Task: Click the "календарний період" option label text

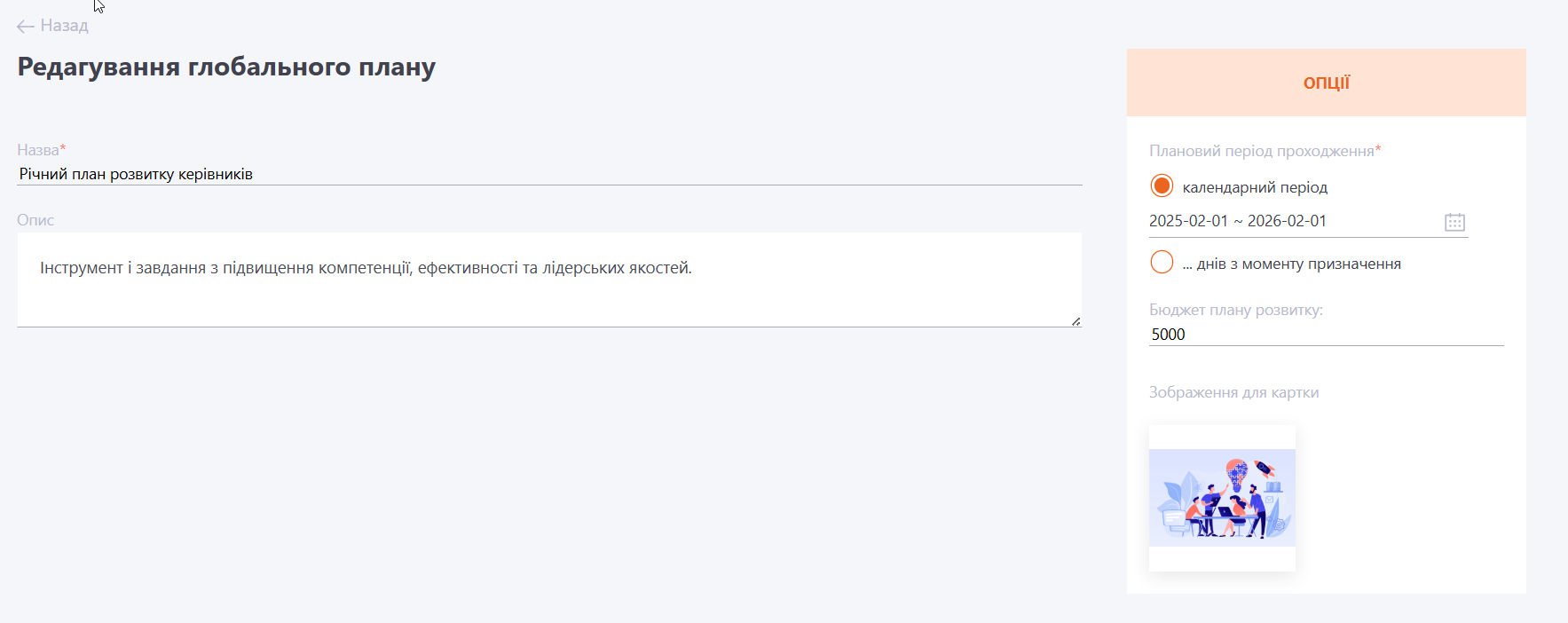Action: click(1255, 187)
